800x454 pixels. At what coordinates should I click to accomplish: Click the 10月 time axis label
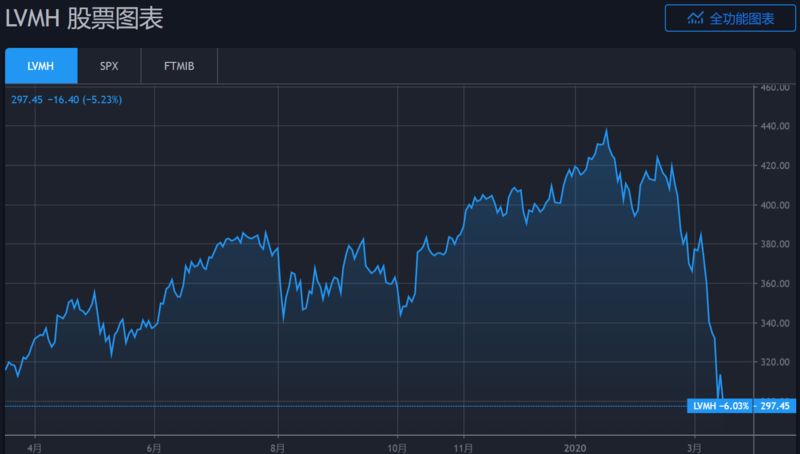397,448
